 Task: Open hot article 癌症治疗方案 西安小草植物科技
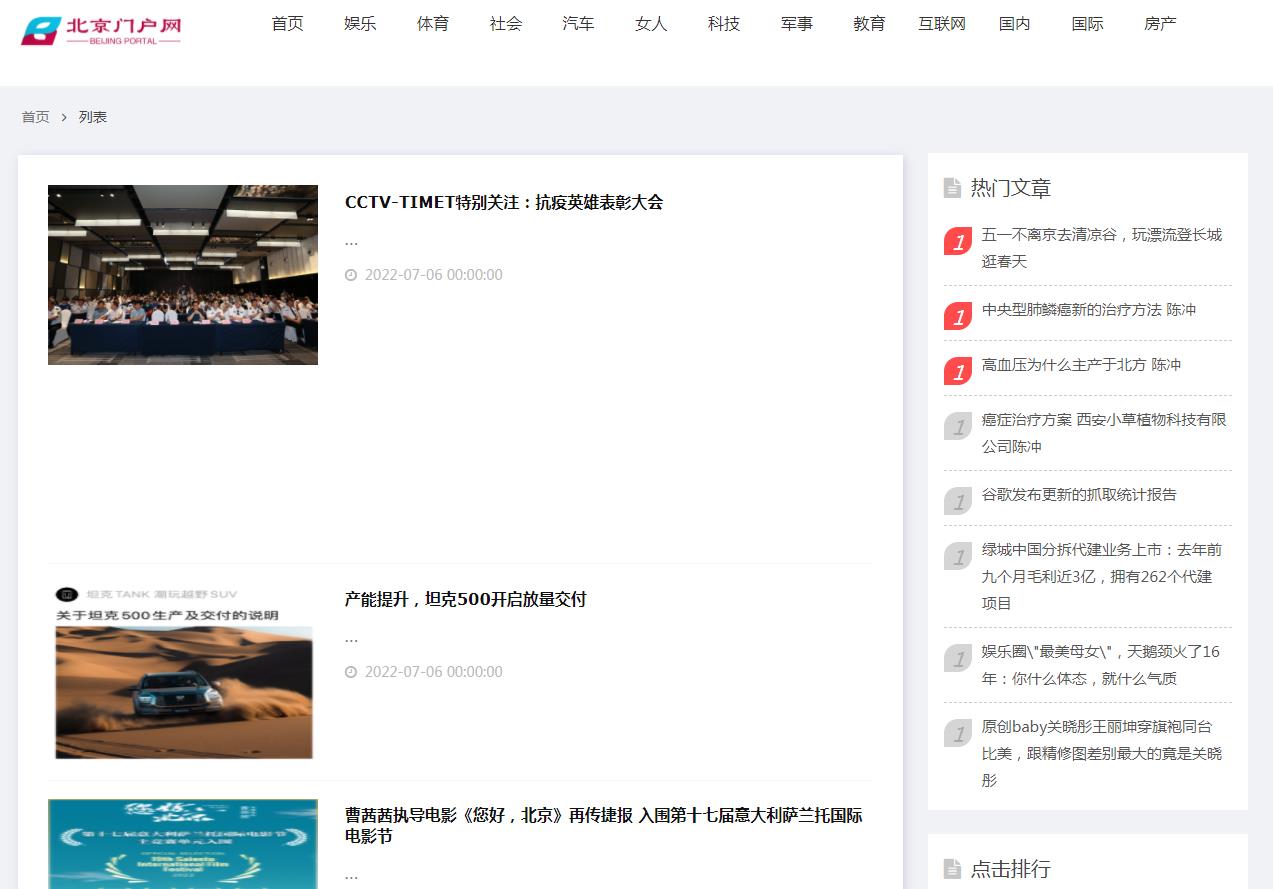[1104, 433]
